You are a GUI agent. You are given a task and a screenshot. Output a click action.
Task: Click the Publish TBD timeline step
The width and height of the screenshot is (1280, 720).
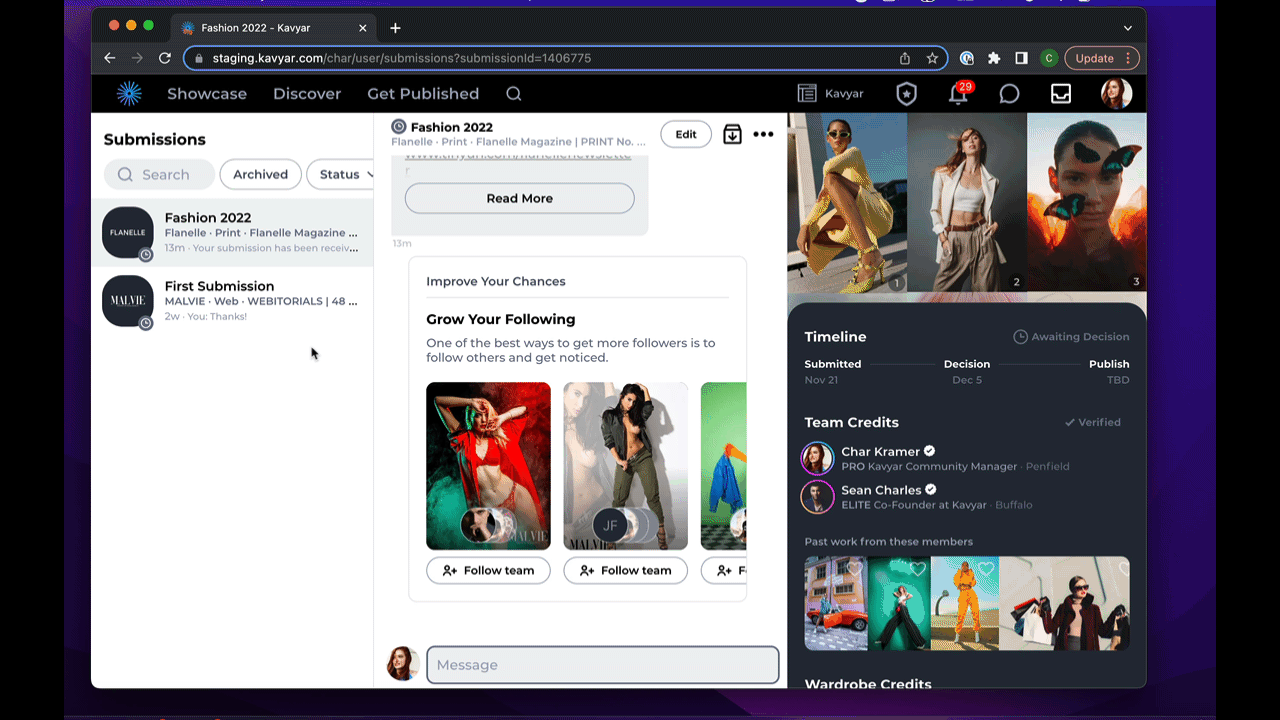pos(1109,372)
